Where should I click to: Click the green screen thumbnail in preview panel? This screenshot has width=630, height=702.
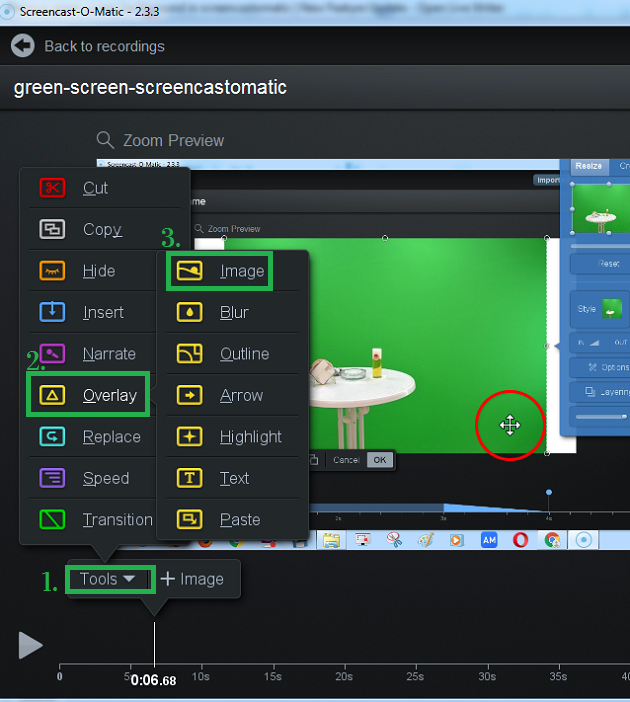[x=601, y=209]
